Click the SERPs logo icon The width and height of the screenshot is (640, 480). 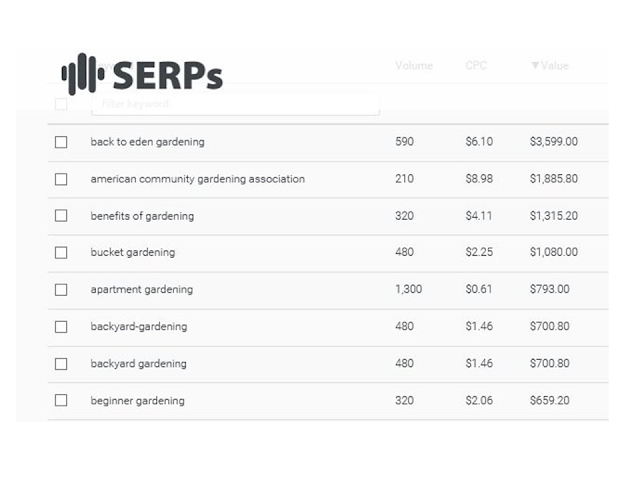coord(83,74)
